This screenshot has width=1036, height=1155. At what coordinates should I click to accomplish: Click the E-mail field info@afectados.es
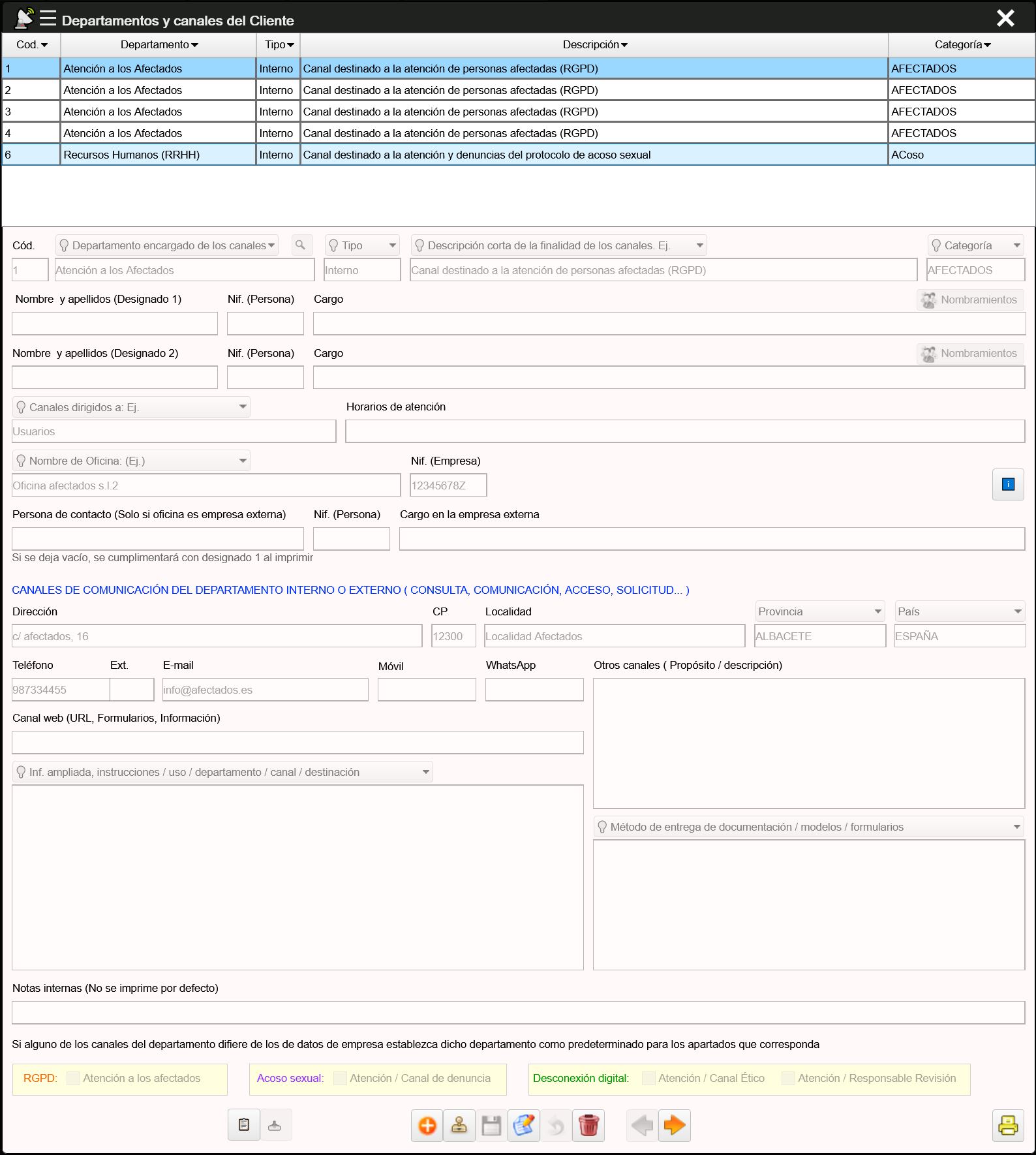pos(265,690)
